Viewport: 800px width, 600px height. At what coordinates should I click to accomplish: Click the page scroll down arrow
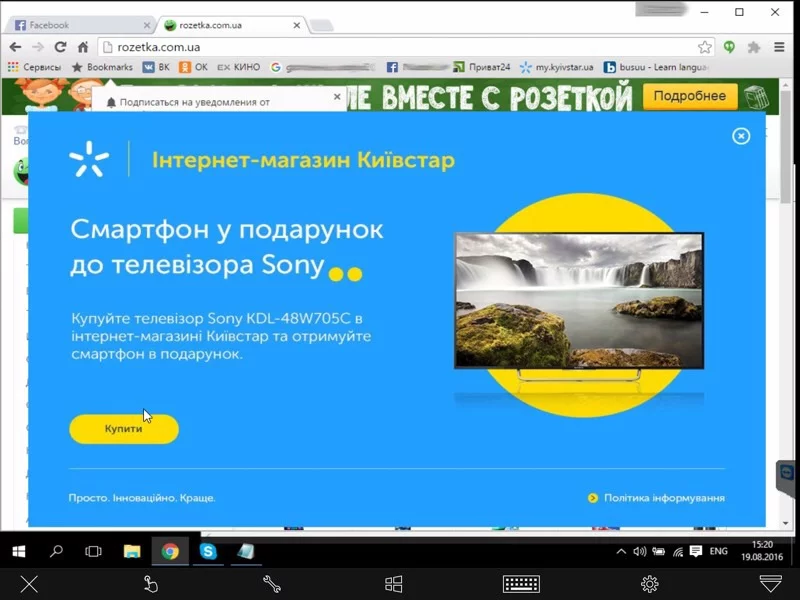click(786, 523)
